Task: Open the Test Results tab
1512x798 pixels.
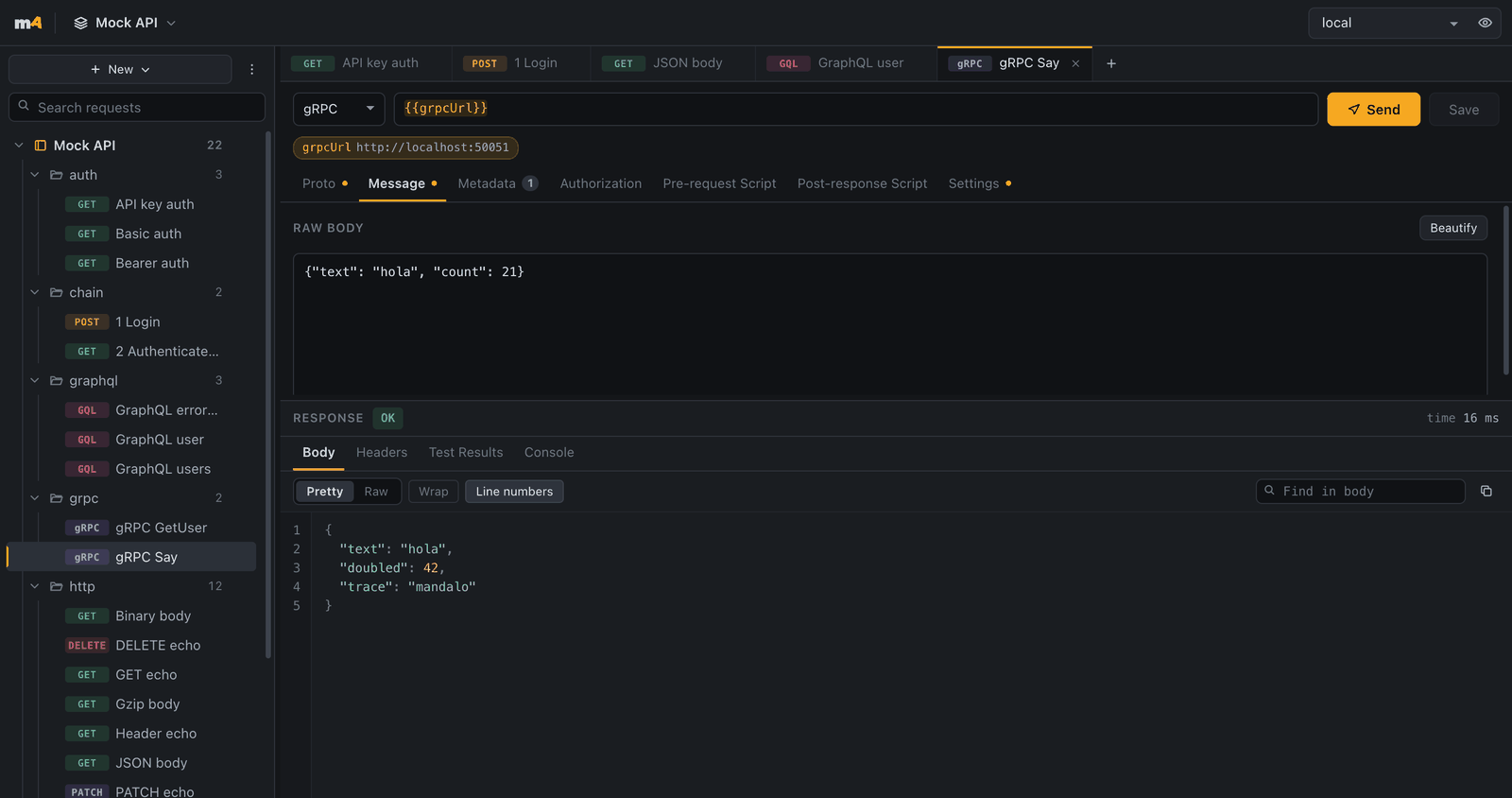Action: (466, 452)
